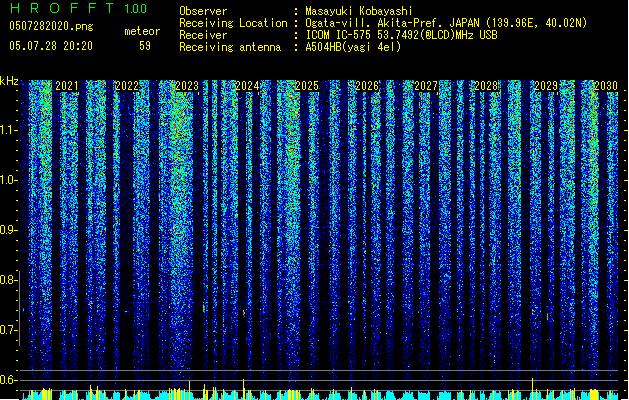Click the 2025 time marker

[307, 86]
